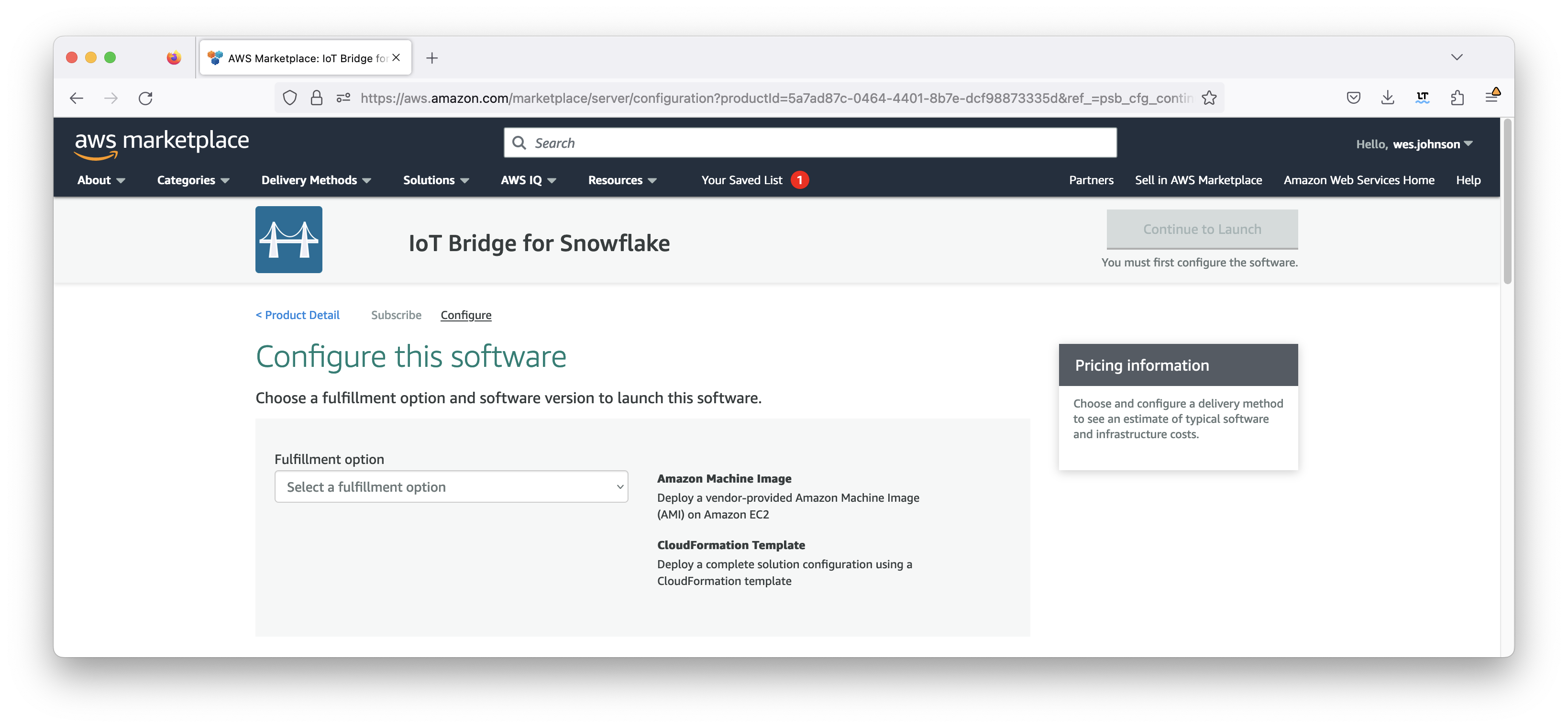The height and width of the screenshot is (728, 1568).
Task: Click the page vertical scrollbar
Action: [1507, 201]
